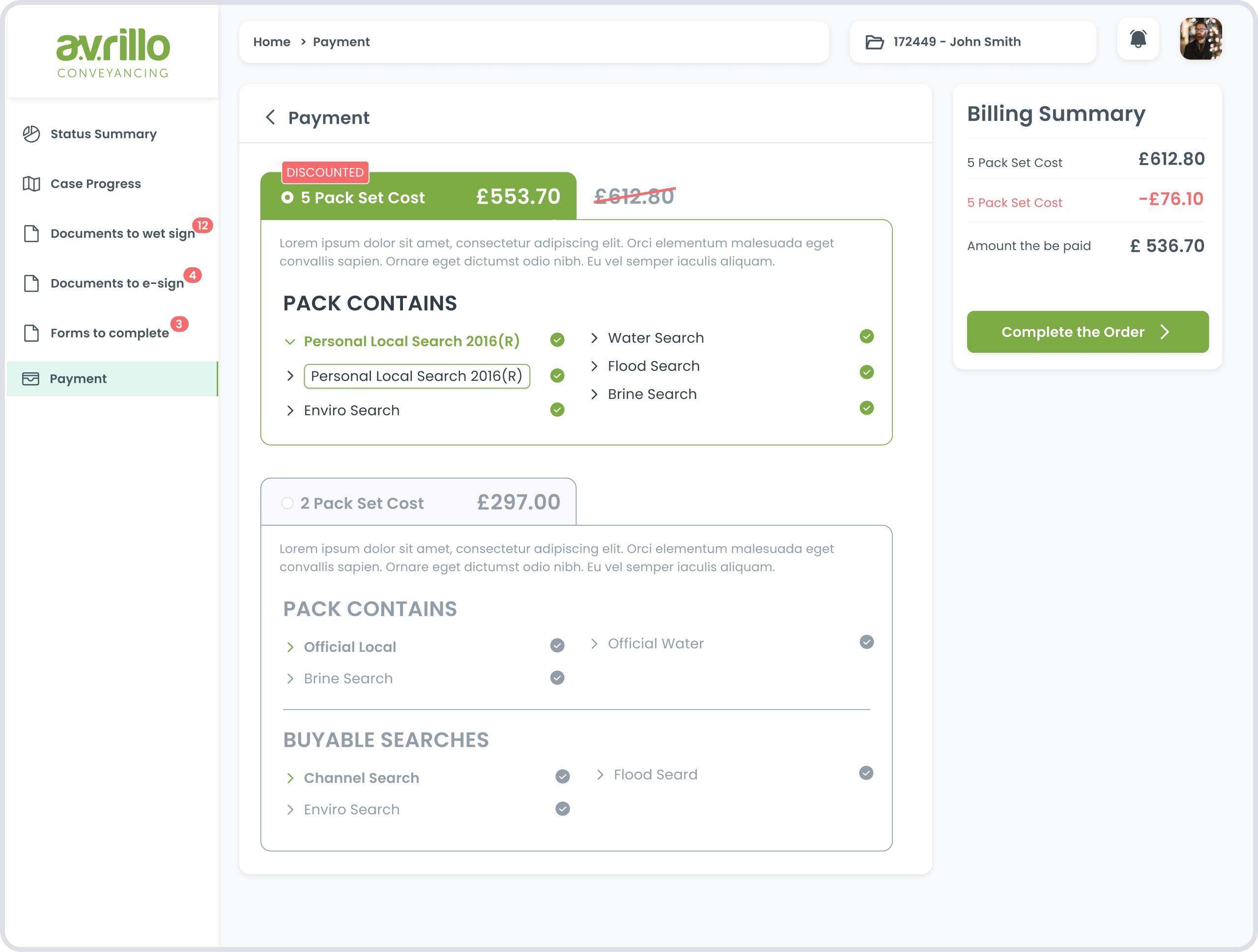This screenshot has width=1258, height=952.
Task: Toggle the Official Local grey checkmark
Action: [557, 645]
